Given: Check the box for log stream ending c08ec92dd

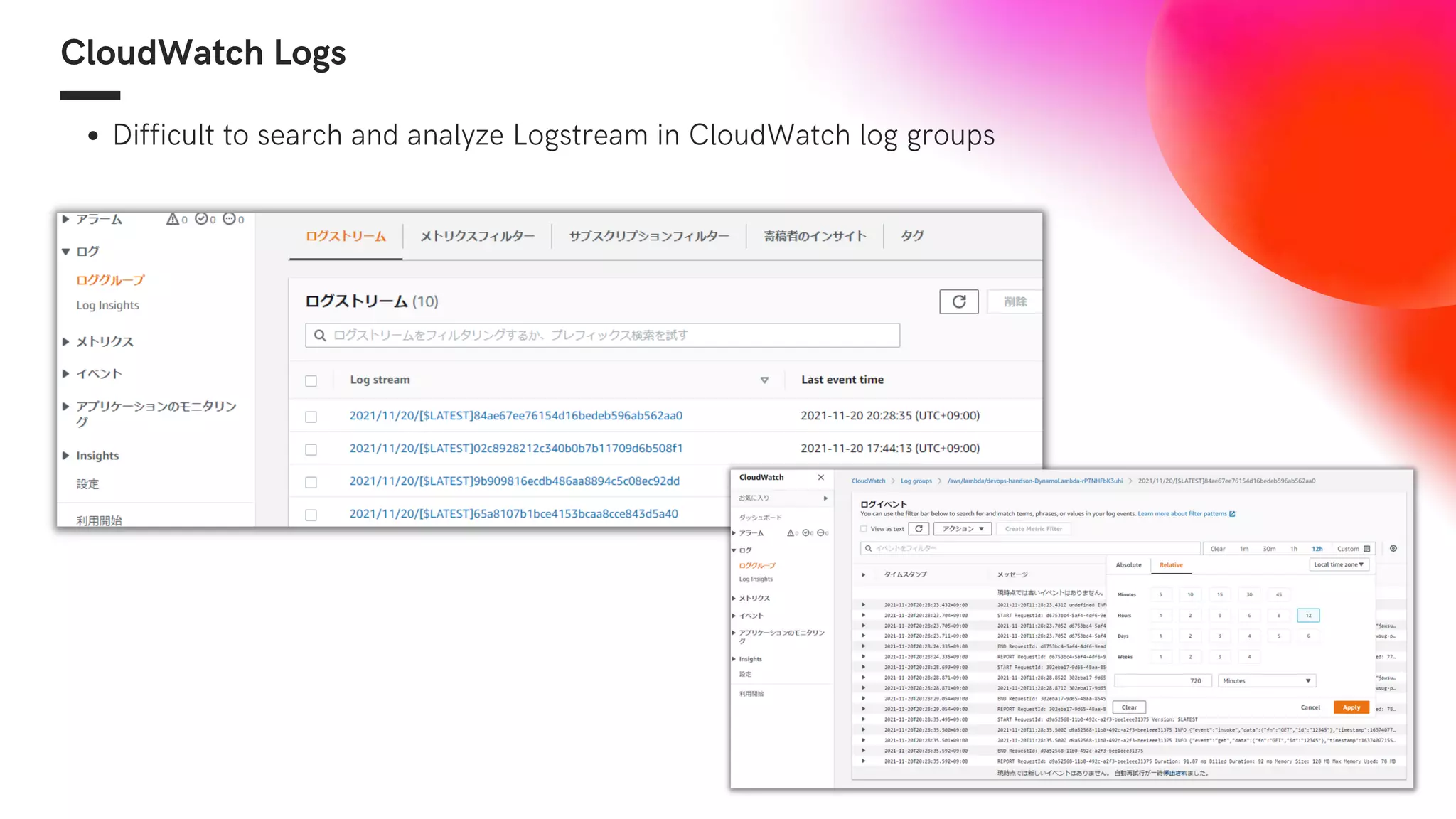Looking at the screenshot, I should click(x=311, y=482).
